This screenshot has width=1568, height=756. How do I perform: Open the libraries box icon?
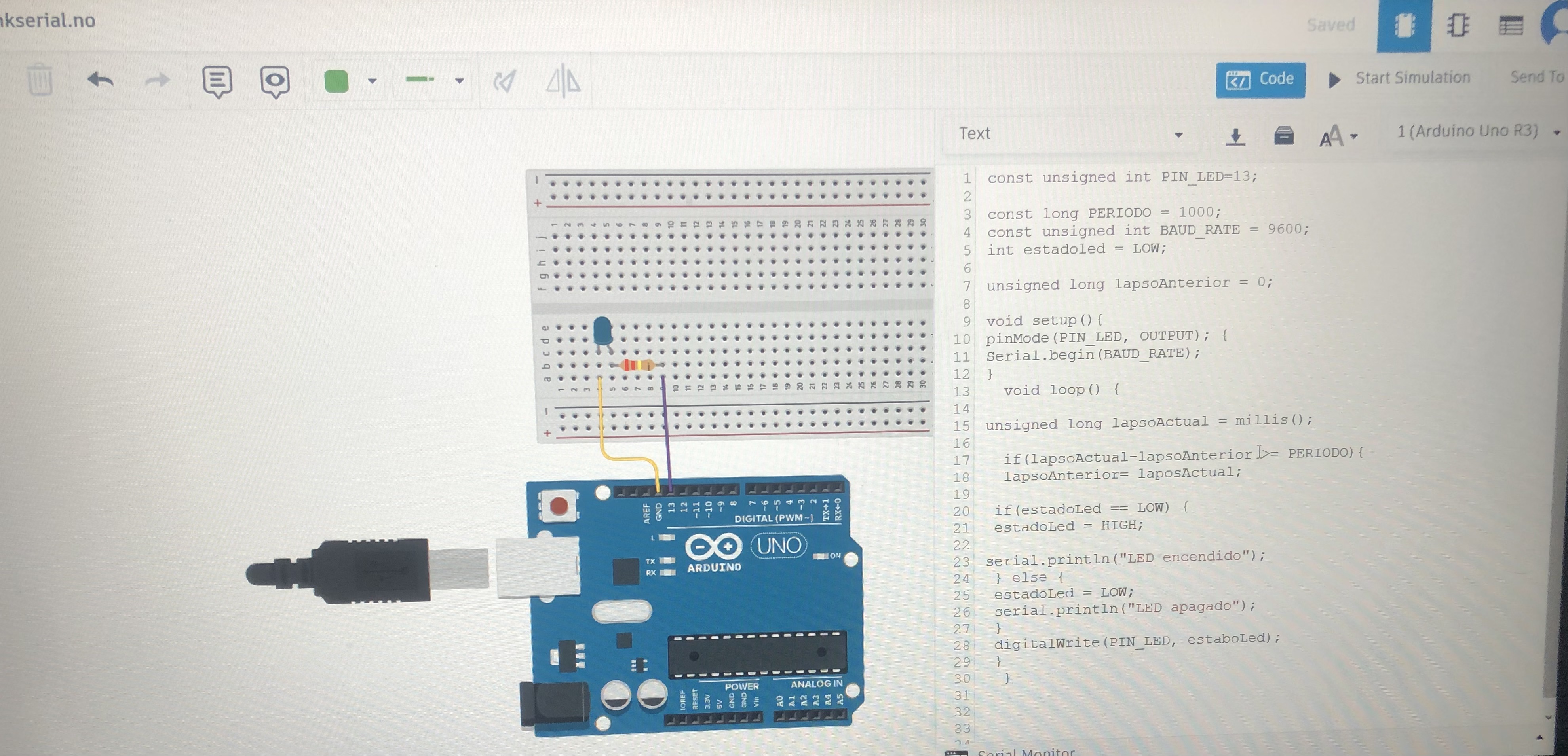[x=1284, y=135]
